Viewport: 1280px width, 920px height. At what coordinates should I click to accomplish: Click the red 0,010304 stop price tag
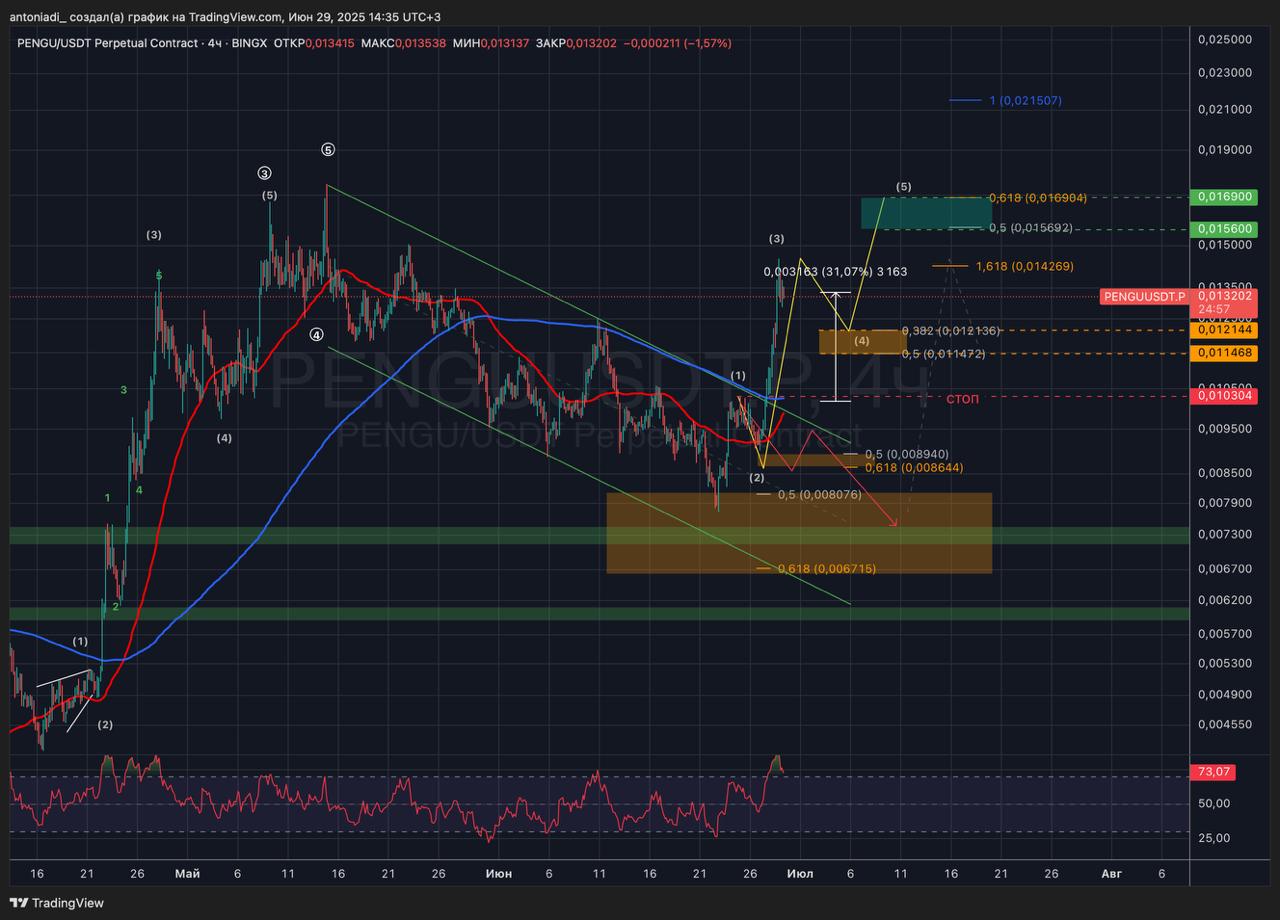pyautogui.click(x=1224, y=396)
